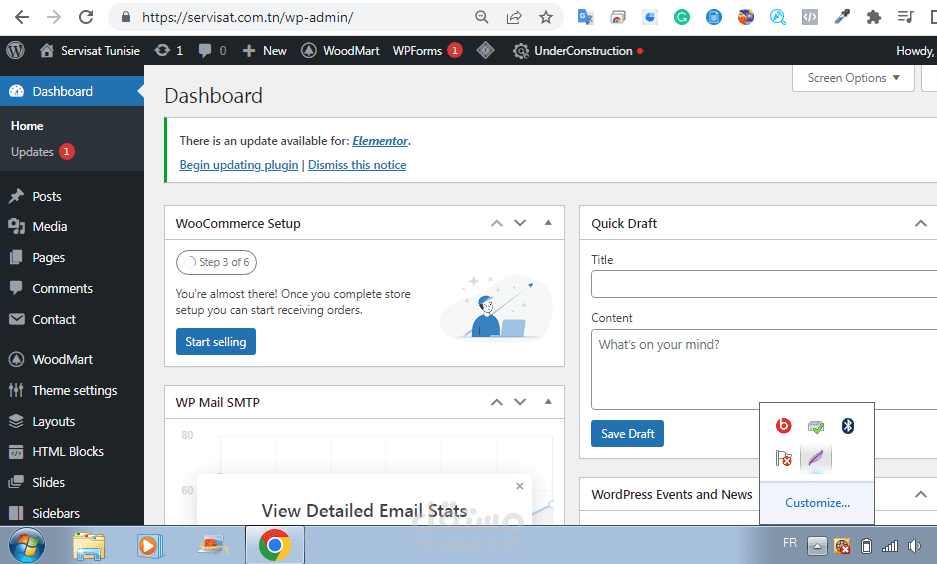Screen dimensions: 937x564
Task: Open Layouts in the sidebar
Action: pos(53,421)
